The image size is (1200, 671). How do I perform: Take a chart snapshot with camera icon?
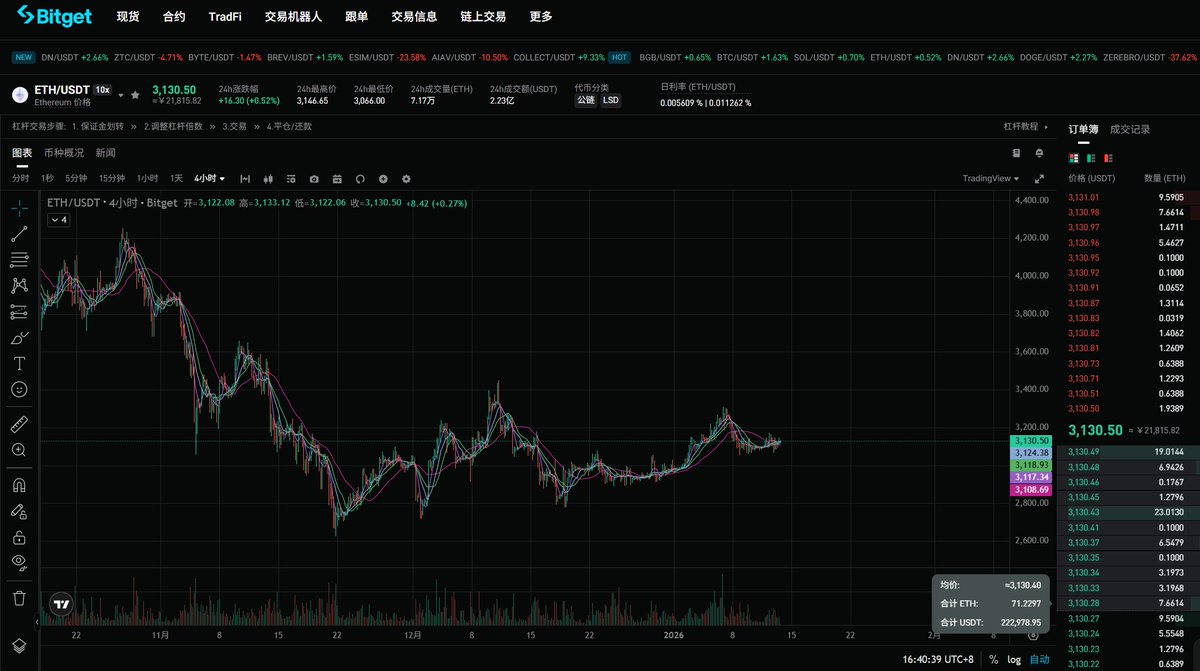314,179
